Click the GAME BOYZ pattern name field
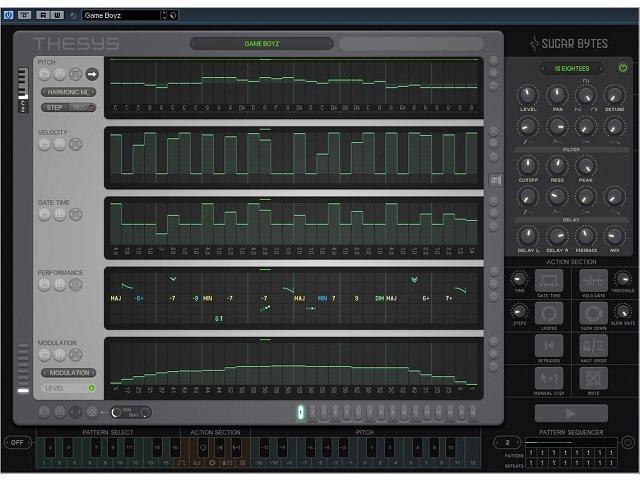This screenshot has height=480, width=640. 262,44
